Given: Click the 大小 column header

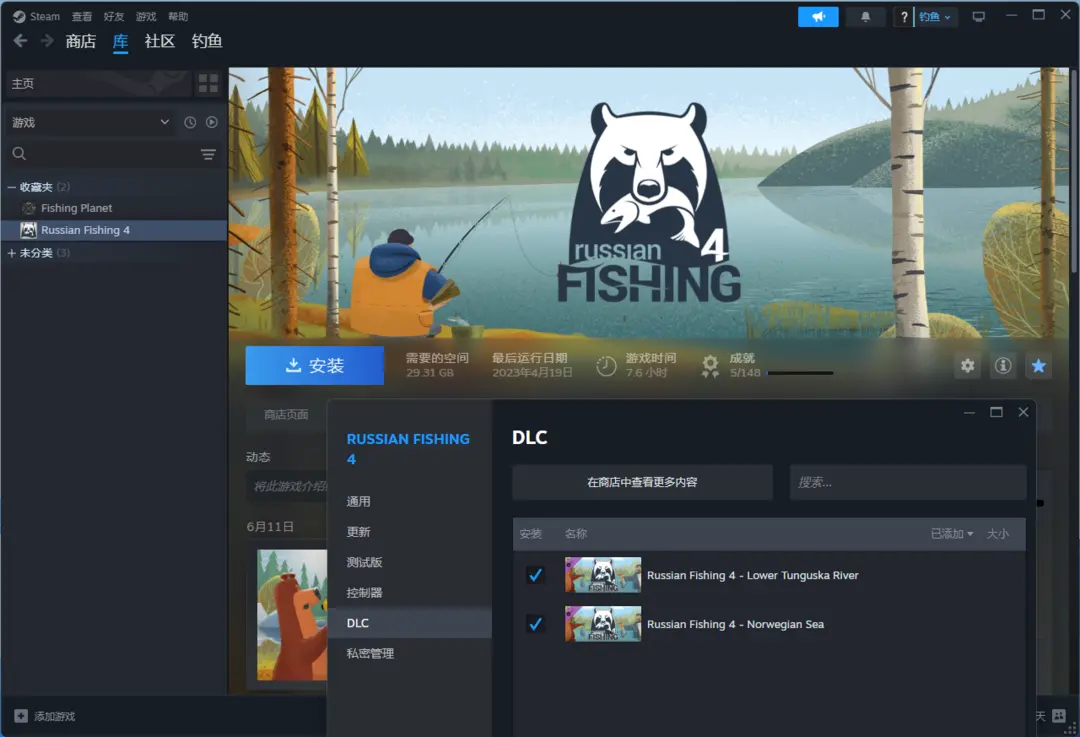Looking at the screenshot, I should point(997,534).
